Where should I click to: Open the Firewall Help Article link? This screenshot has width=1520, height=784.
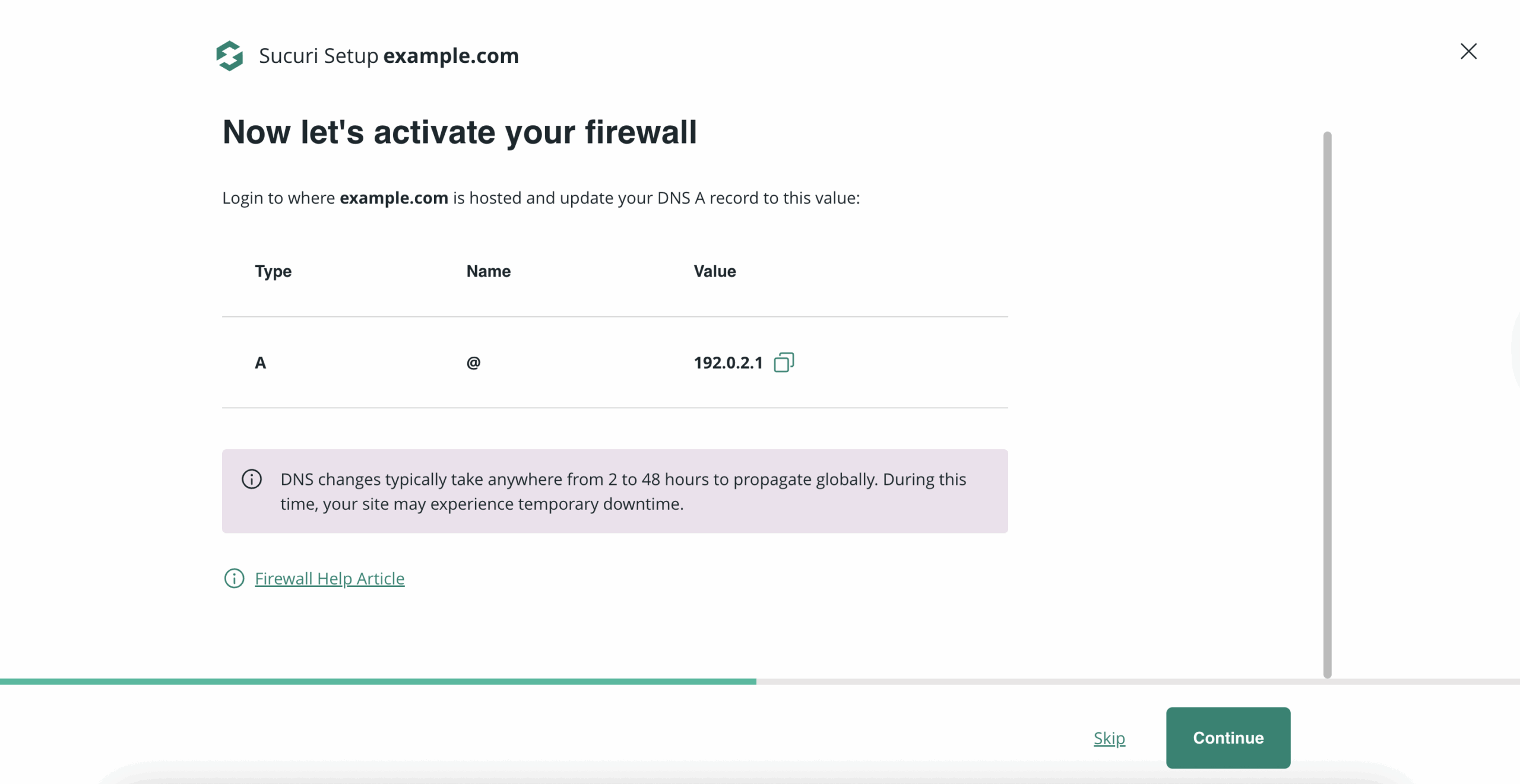click(x=329, y=578)
